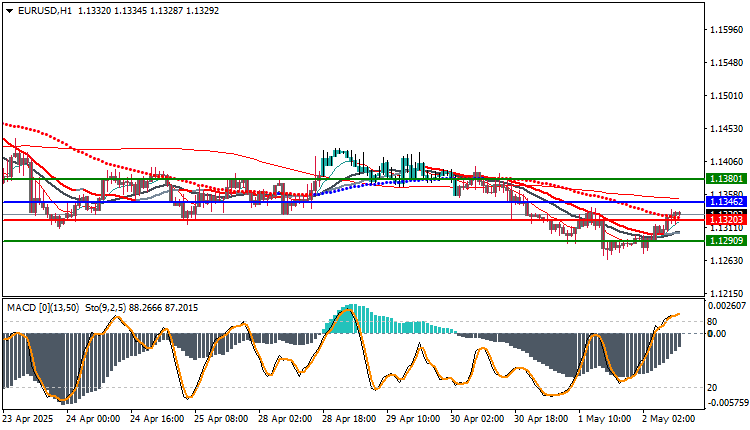750x430 pixels.
Task: Click the 1.14060 price scale value
Action: [727, 162]
